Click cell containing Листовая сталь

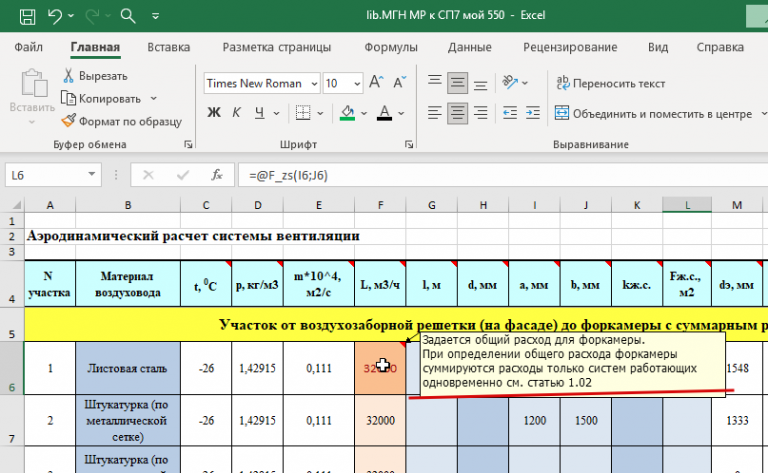click(x=128, y=368)
